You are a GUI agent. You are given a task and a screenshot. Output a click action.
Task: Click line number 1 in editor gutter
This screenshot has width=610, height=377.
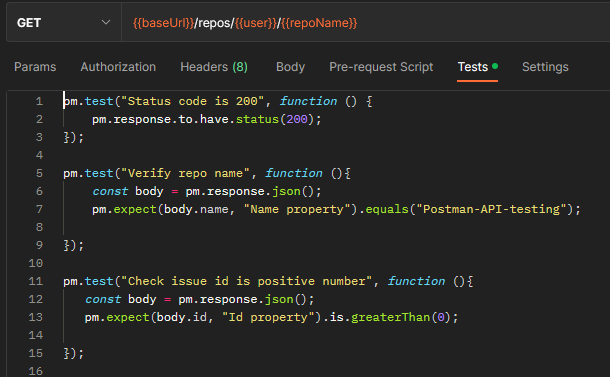tap(39, 102)
